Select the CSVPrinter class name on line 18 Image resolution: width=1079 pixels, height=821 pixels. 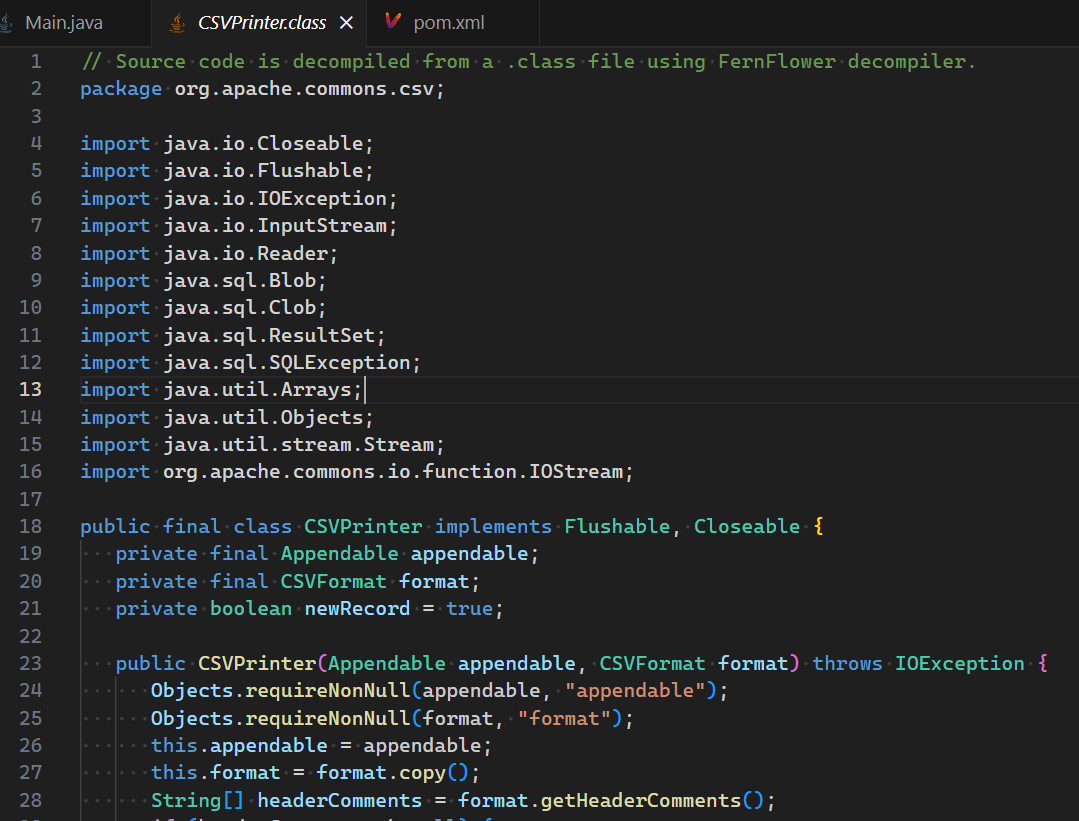pos(363,525)
